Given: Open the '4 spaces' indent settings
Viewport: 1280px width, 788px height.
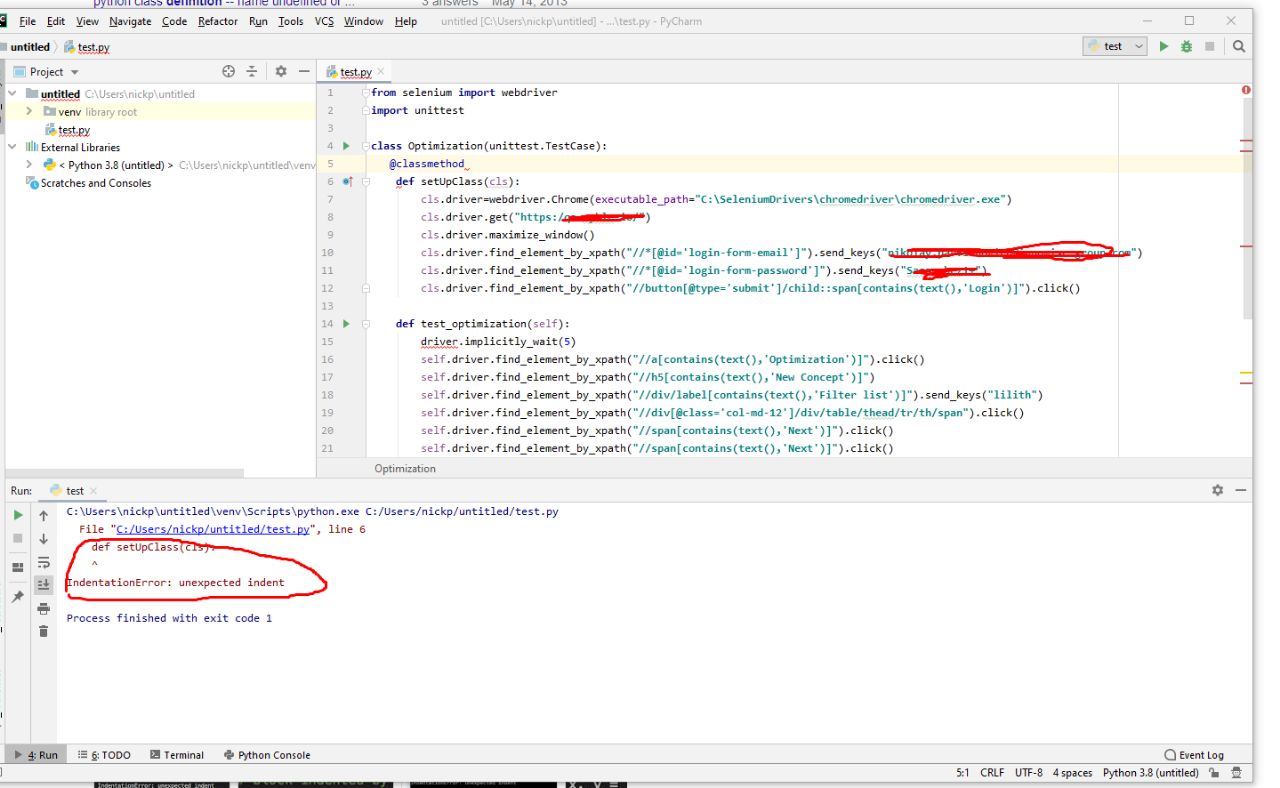Looking at the screenshot, I should [x=1072, y=772].
